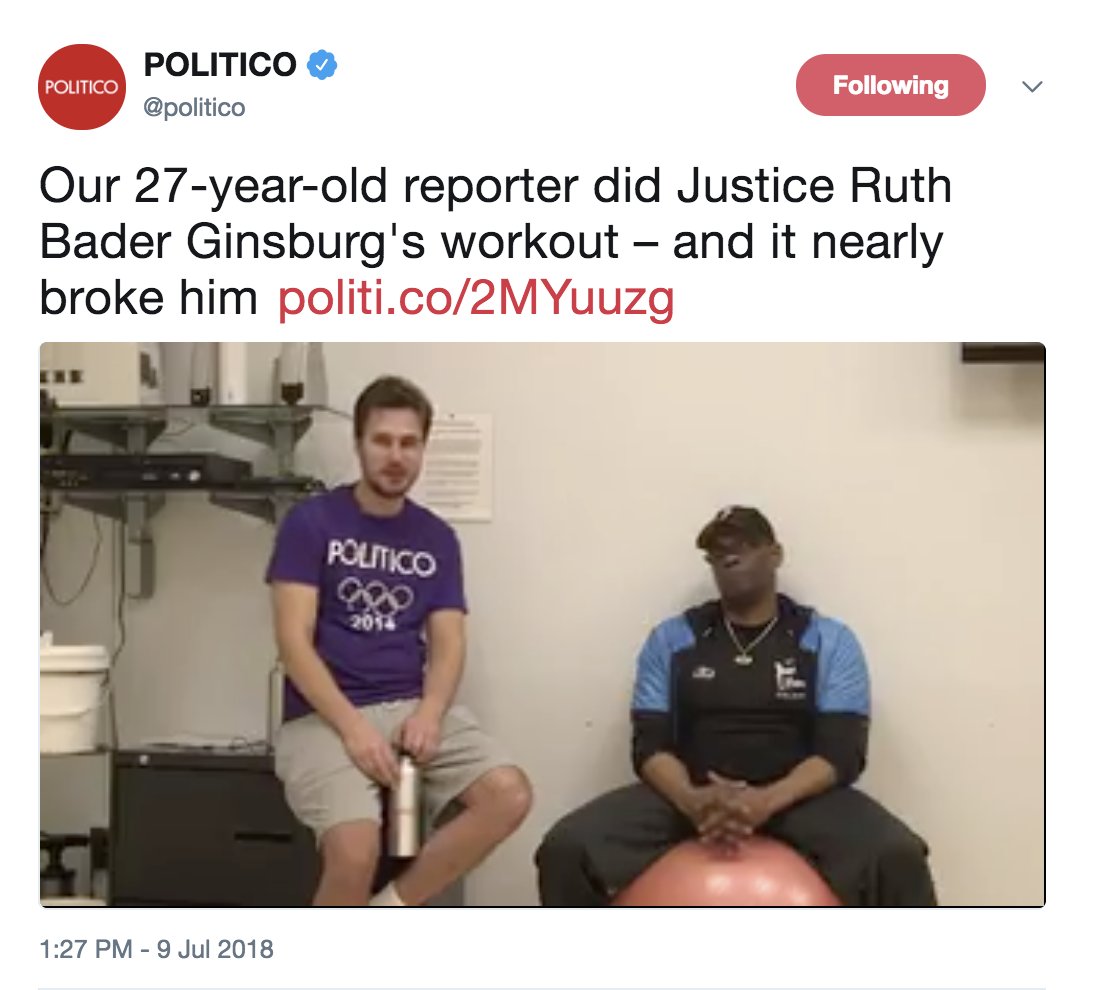Click the blue verified badge
This screenshot has width=1102, height=990.
click(x=322, y=65)
